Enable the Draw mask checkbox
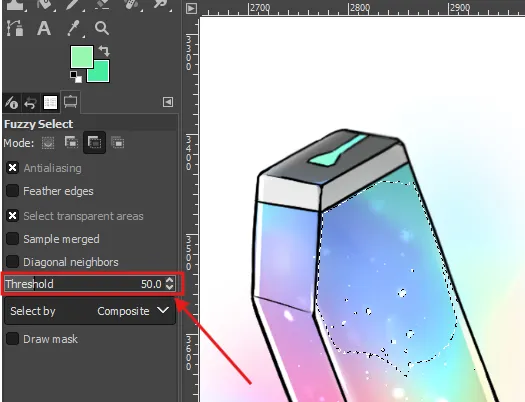The height and width of the screenshot is (402, 525). [12, 339]
